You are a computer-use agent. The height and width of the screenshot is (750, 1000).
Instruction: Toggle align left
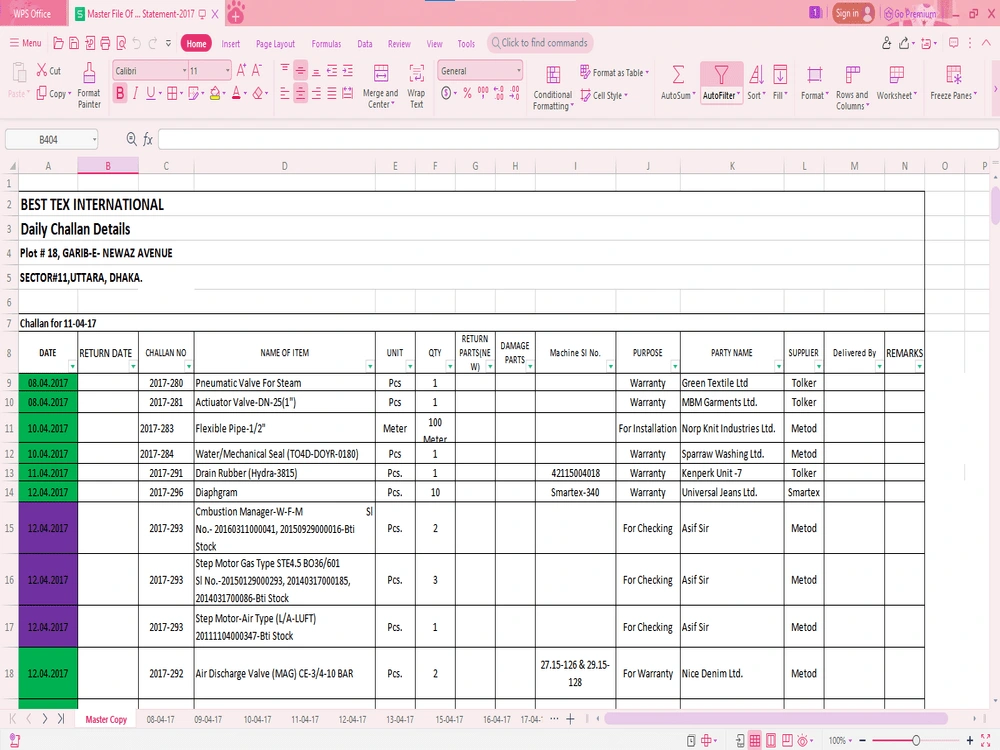(284, 94)
